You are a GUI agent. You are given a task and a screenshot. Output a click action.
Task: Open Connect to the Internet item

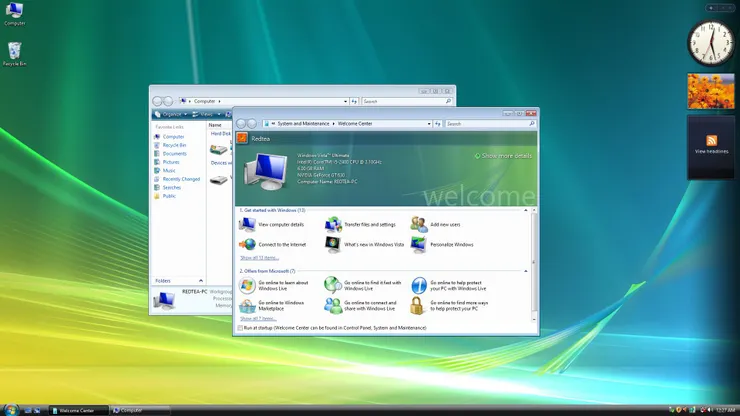pos(273,245)
